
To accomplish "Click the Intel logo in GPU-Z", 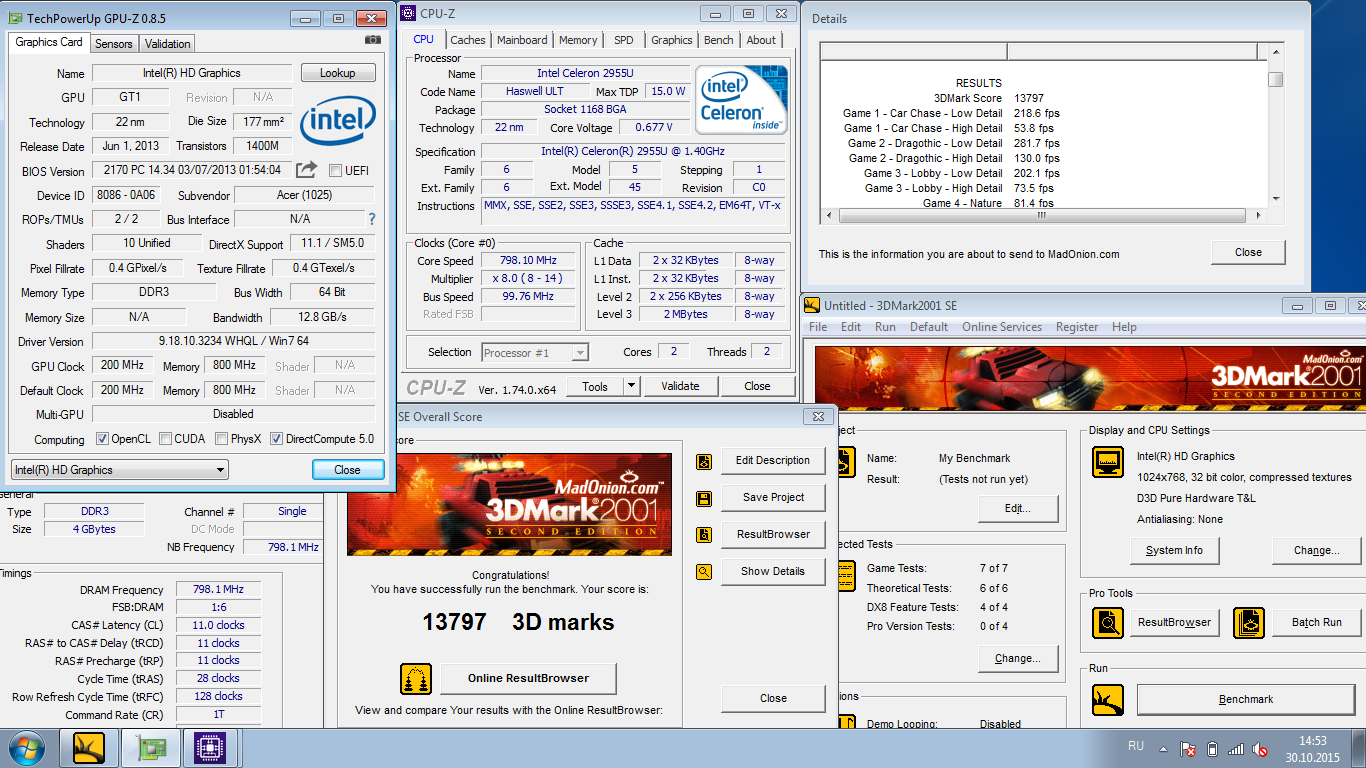I will coord(338,121).
